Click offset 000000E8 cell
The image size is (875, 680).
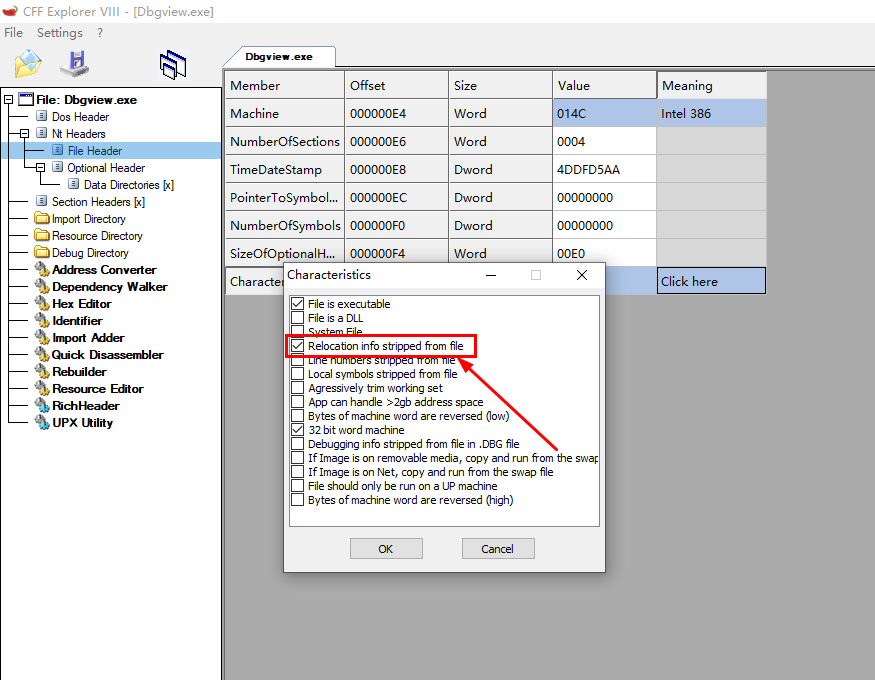point(397,169)
